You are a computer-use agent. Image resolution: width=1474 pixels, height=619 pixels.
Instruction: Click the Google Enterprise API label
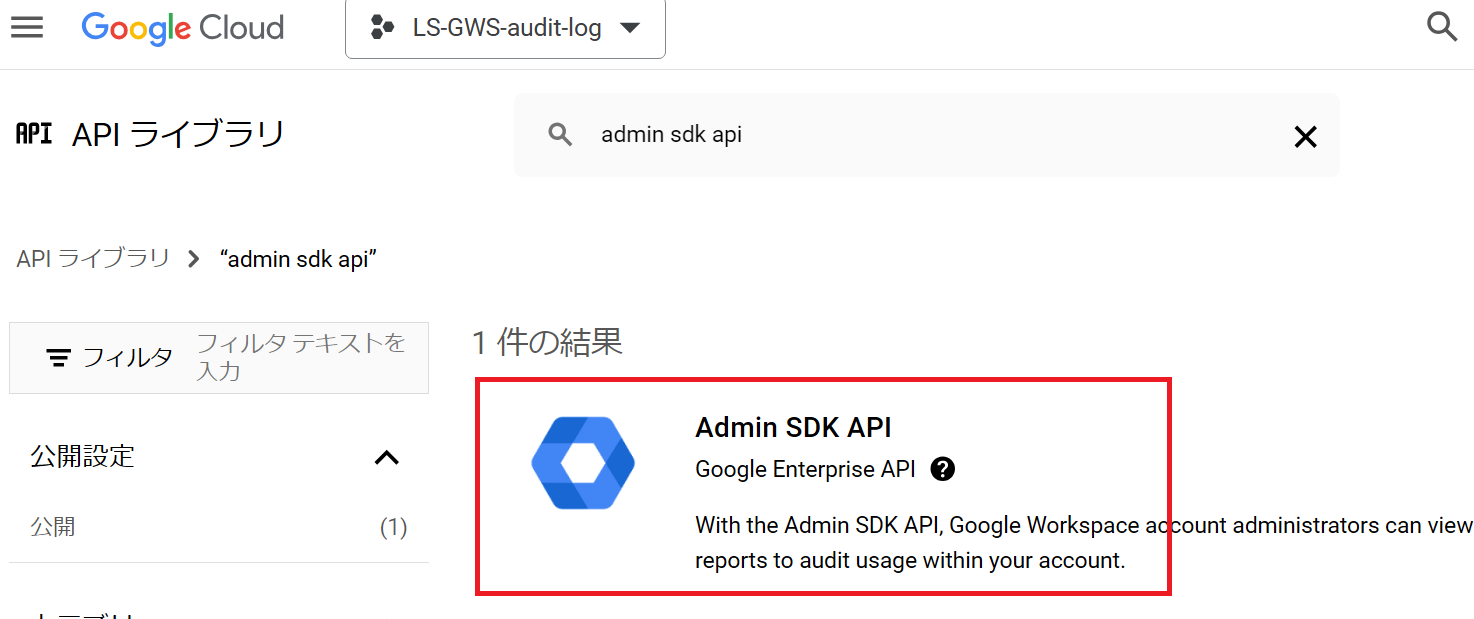(x=805, y=469)
